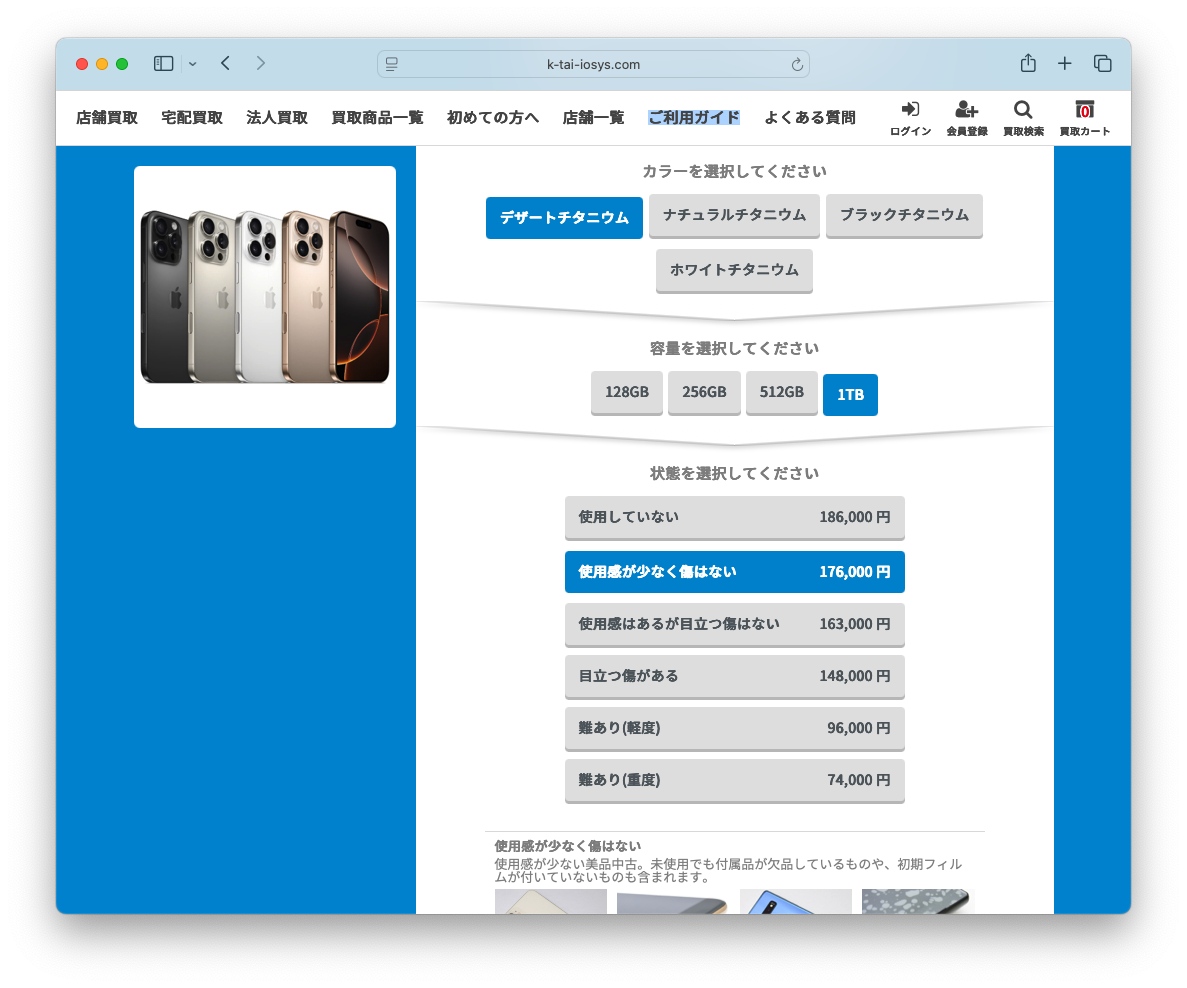Click the k-tai-iosys.com address bar

tap(593, 65)
